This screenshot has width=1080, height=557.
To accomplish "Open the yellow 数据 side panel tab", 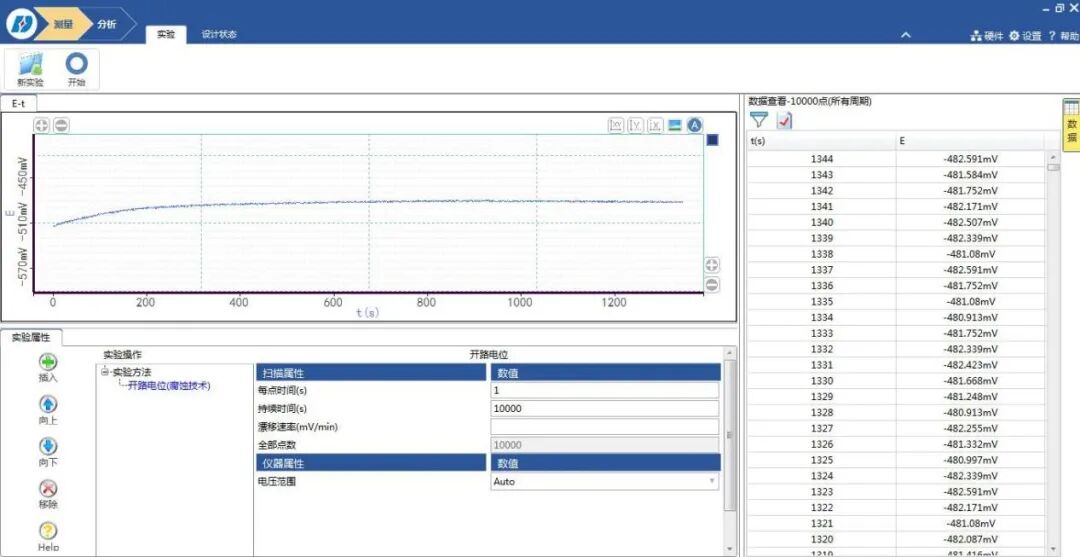I will pyautogui.click(x=1071, y=123).
